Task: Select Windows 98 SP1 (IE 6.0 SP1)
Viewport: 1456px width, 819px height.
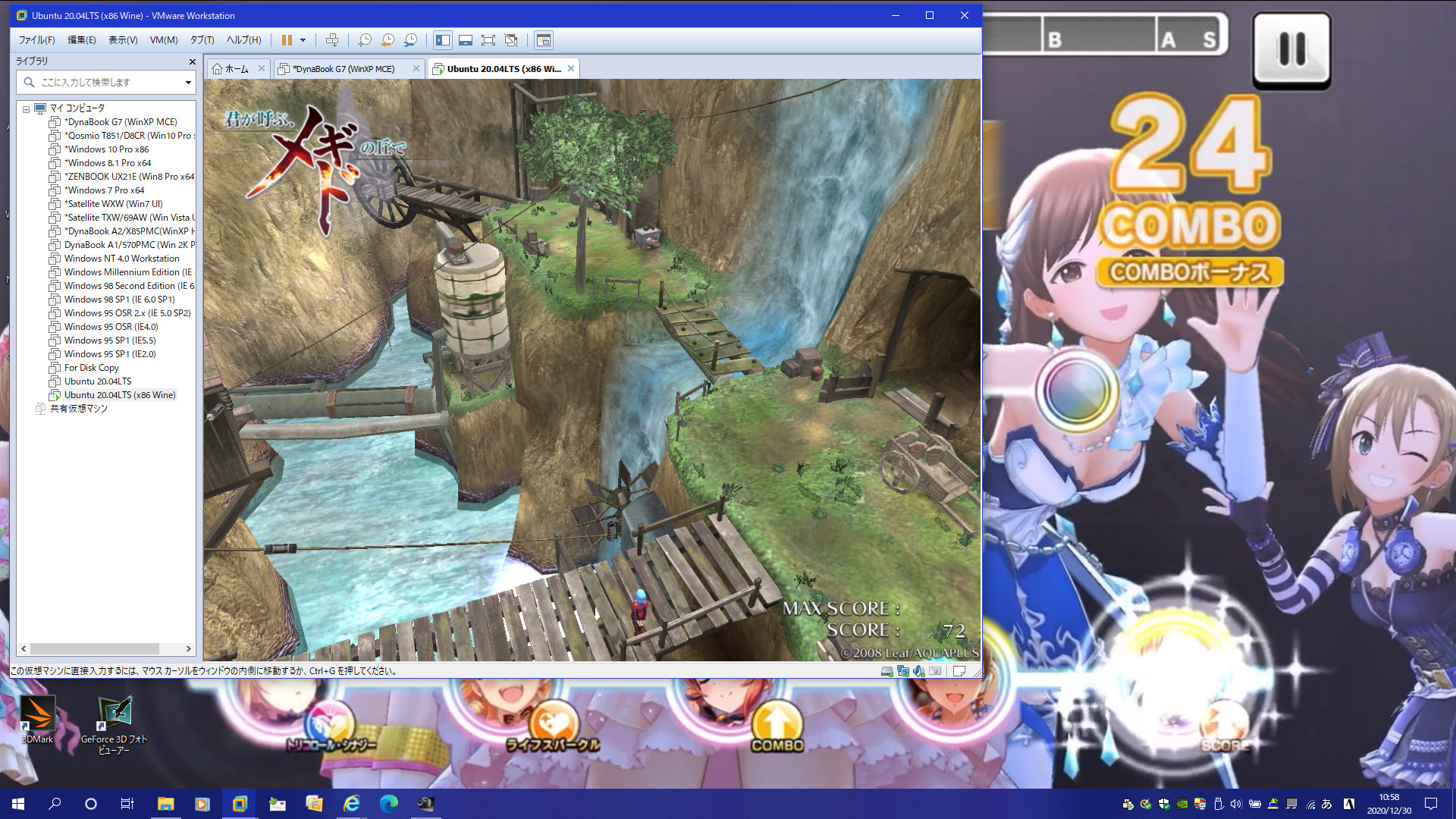Action: click(119, 300)
